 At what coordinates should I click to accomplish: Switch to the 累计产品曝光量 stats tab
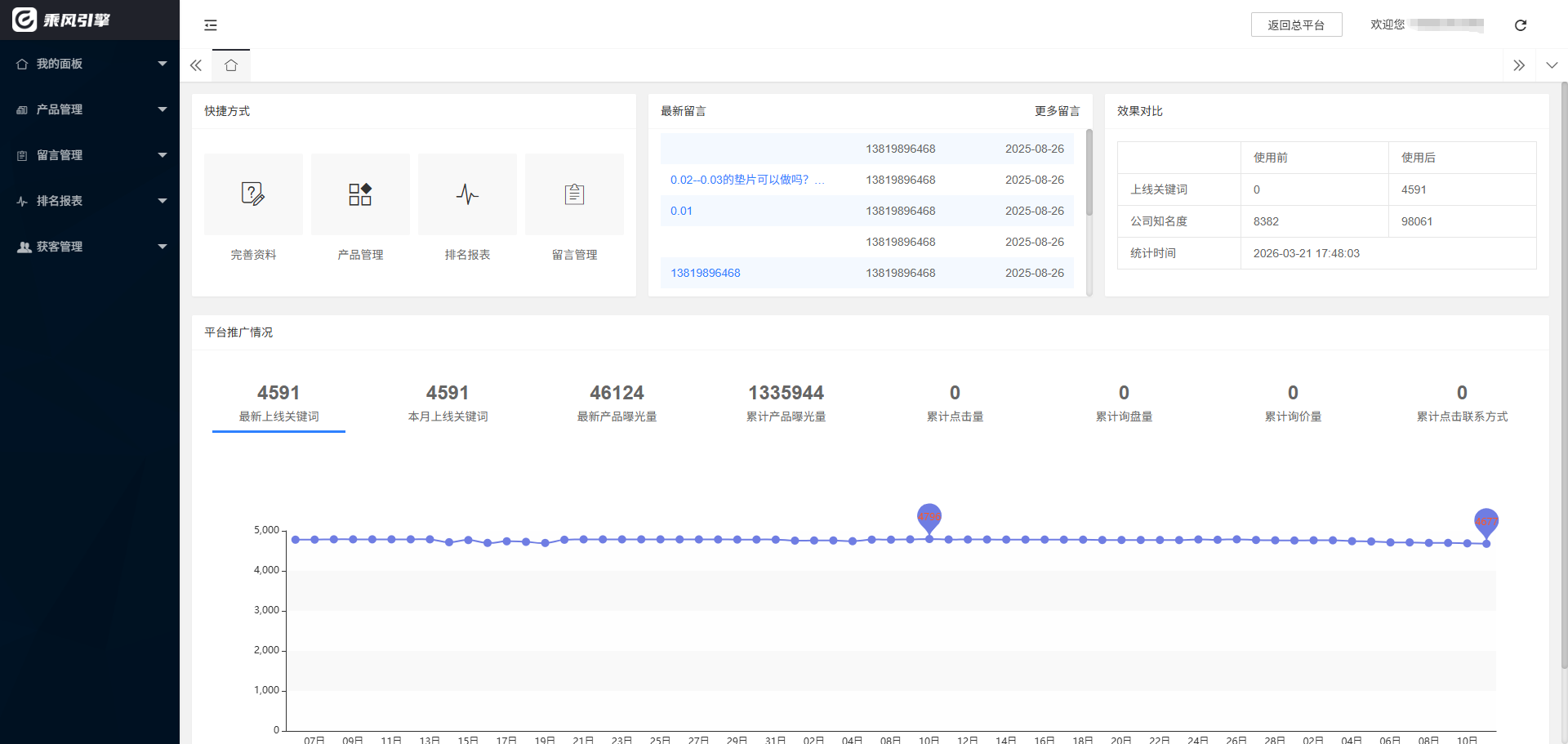coord(786,403)
